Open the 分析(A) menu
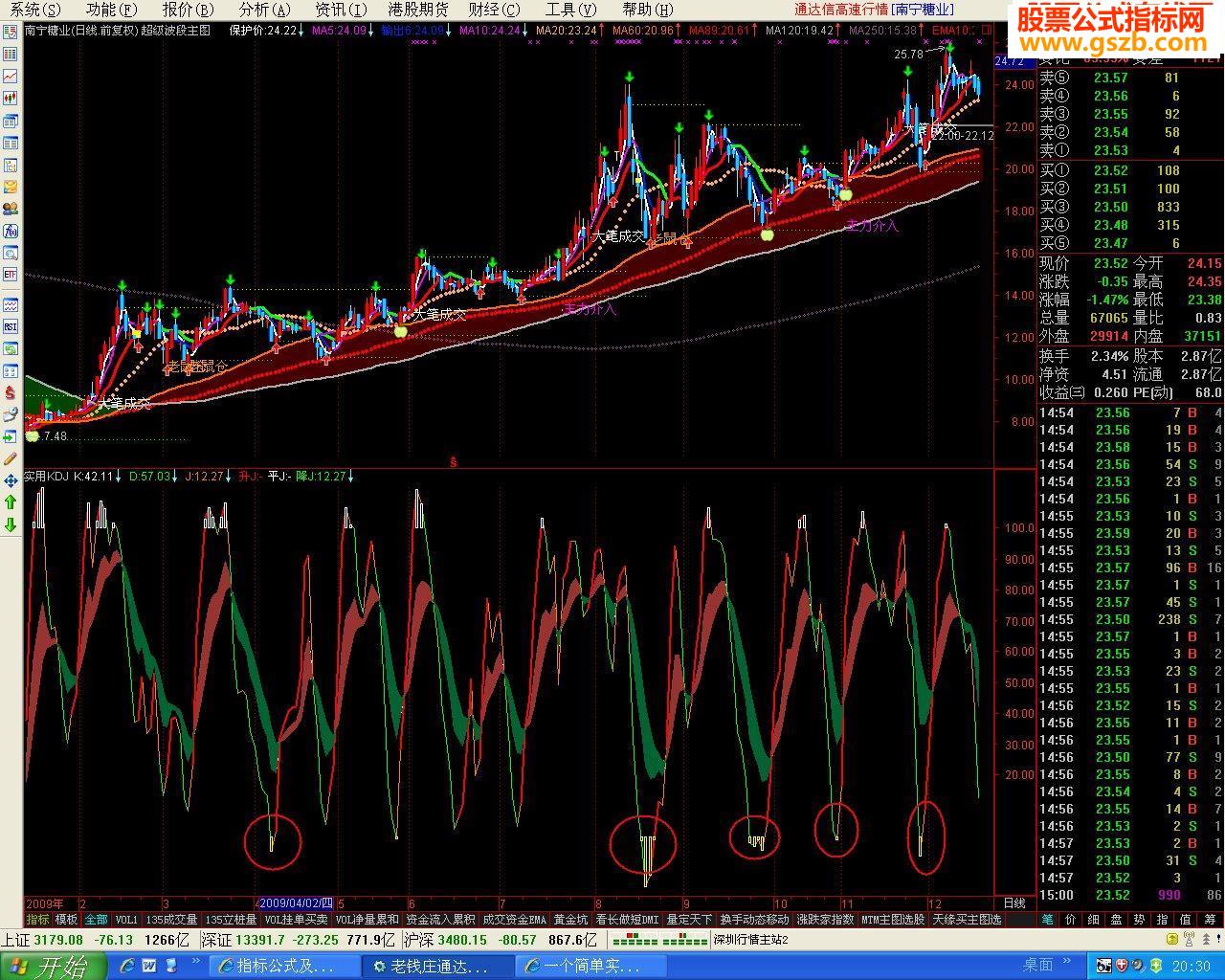Viewport: 1225px width, 980px height. (x=265, y=10)
